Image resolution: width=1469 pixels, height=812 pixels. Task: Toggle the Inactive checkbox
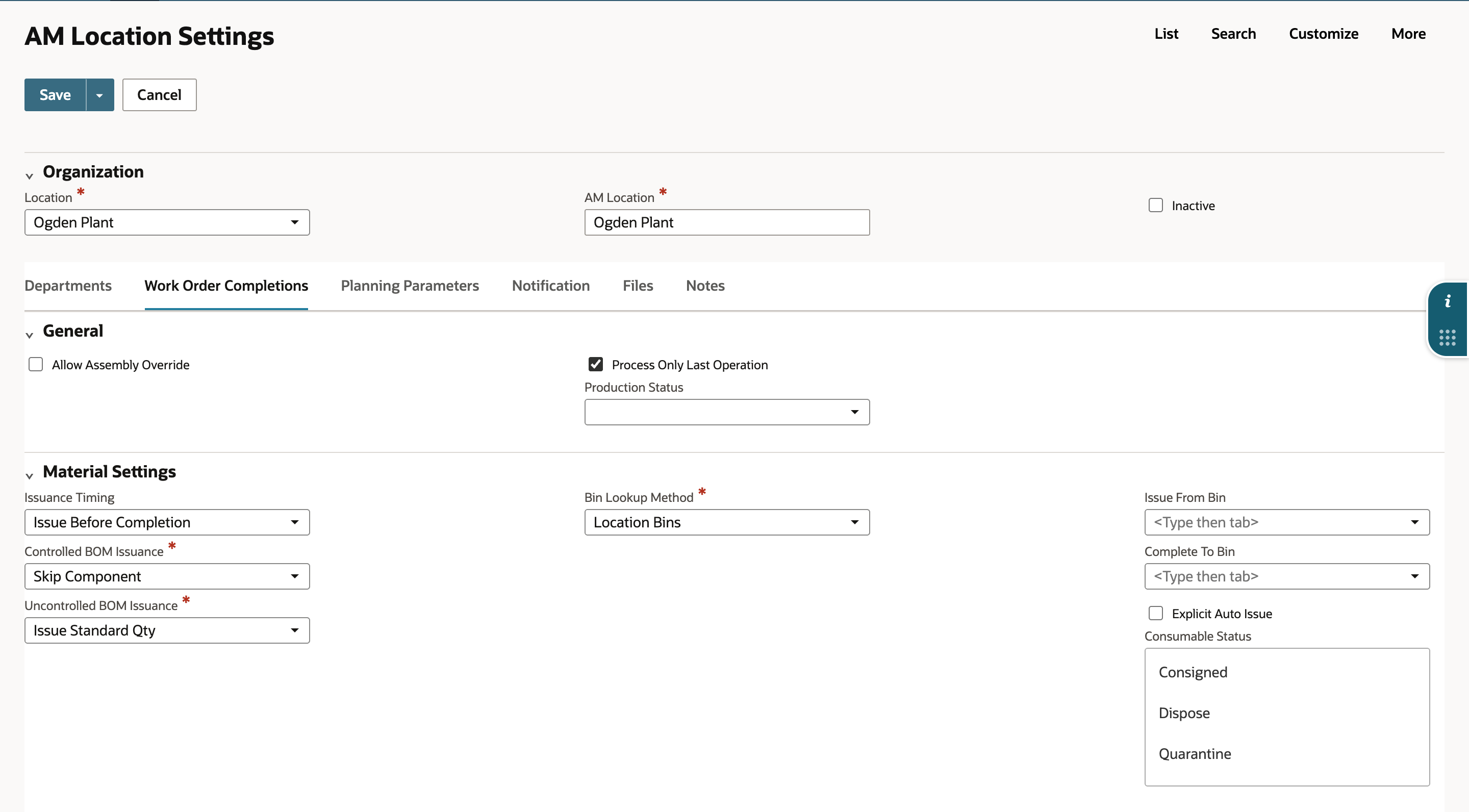click(x=1155, y=205)
